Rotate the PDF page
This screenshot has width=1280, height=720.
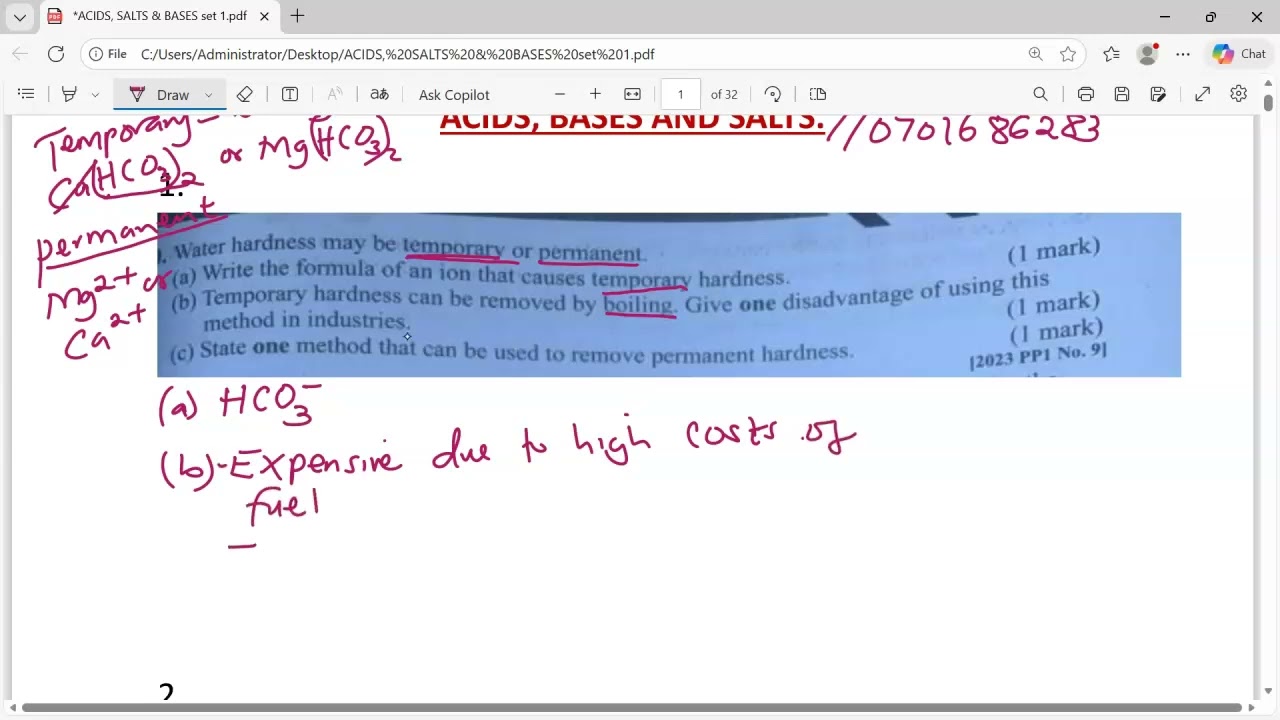click(773, 94)
